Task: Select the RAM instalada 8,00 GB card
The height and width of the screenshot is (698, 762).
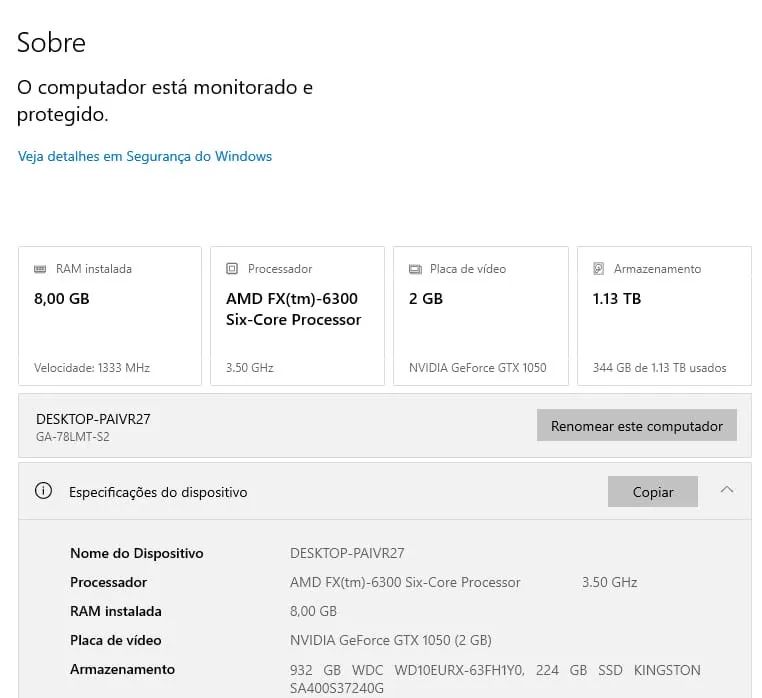Action: pos(110,316)
